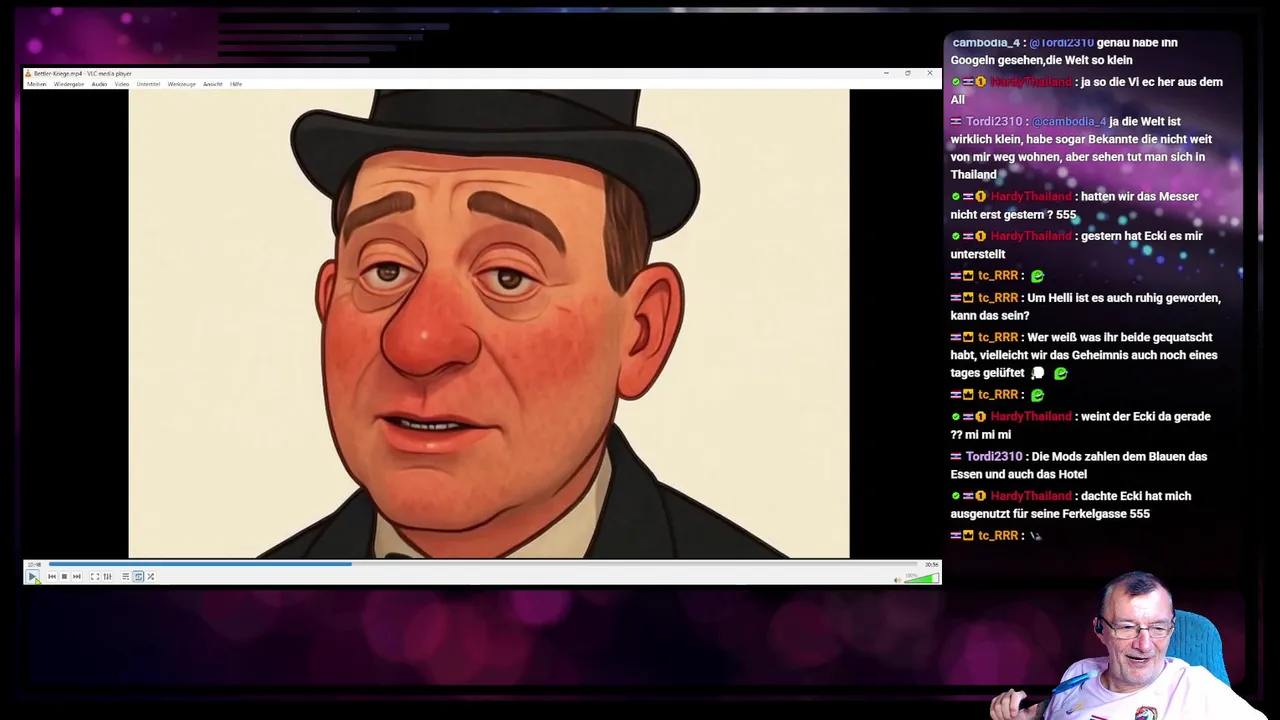Click the @cambodia_4 mention in chat
1280x720 pixels.
(1069, 122)
